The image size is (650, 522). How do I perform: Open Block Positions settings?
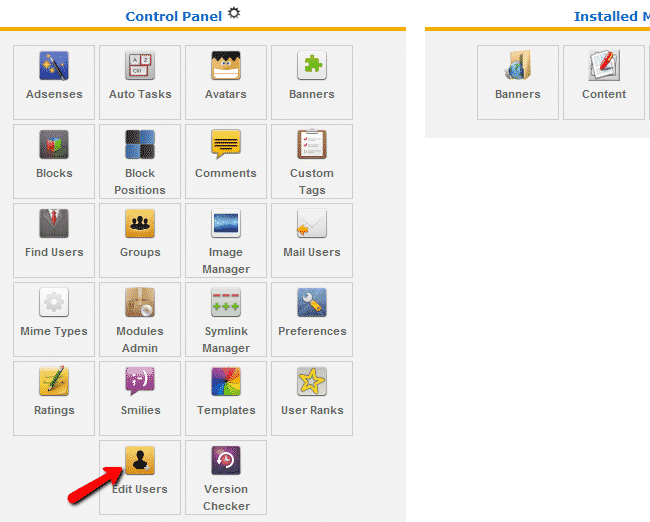140,160
